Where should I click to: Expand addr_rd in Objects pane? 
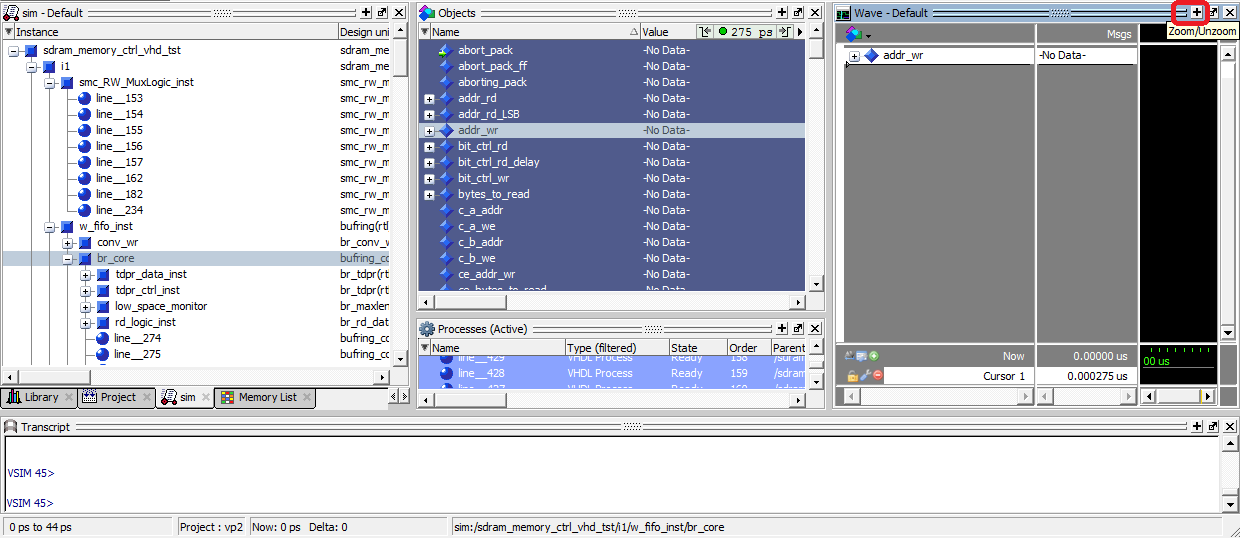[429, 99]
